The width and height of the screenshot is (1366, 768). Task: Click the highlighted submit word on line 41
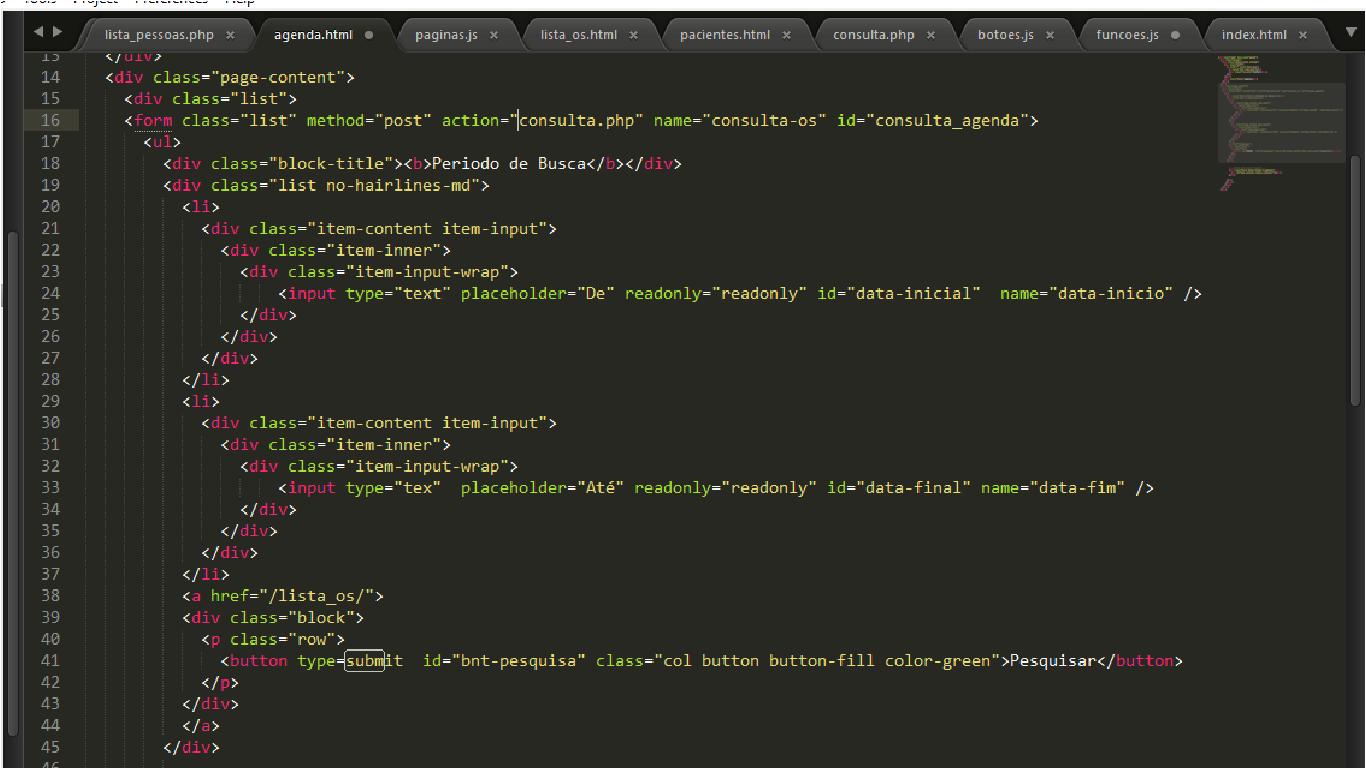(x=365, y=661)
